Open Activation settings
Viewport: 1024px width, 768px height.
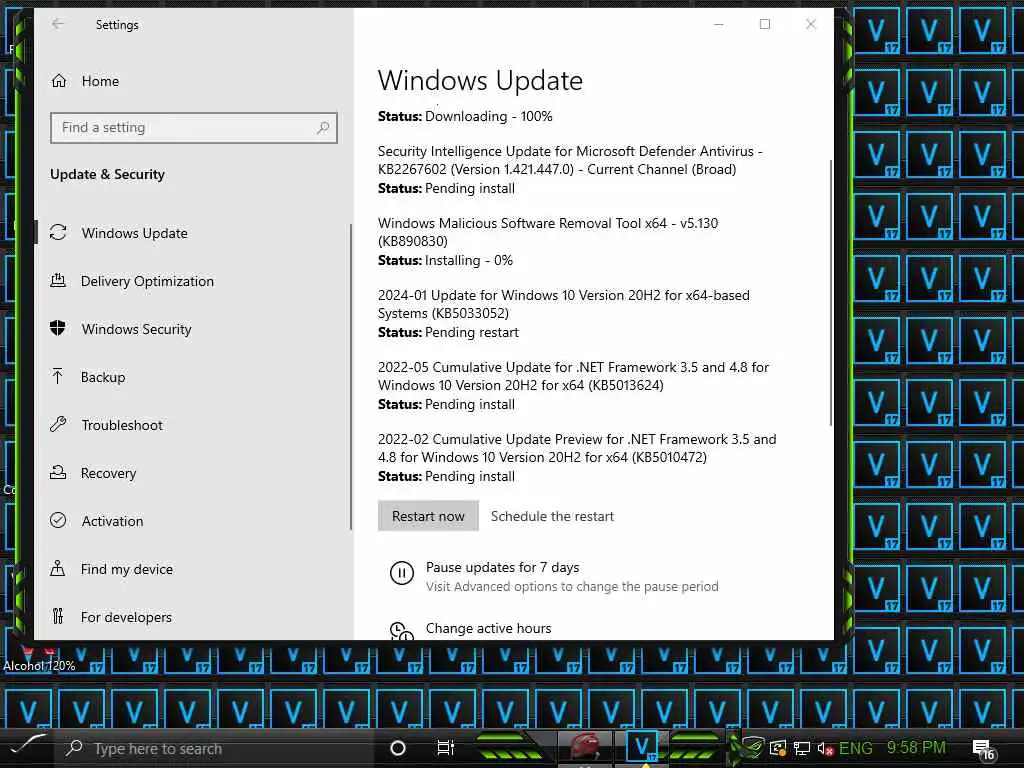click(112, 521)
